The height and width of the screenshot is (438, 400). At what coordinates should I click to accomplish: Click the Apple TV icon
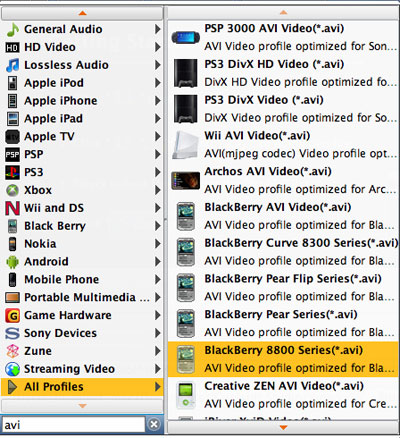click(x=12, y=137)
